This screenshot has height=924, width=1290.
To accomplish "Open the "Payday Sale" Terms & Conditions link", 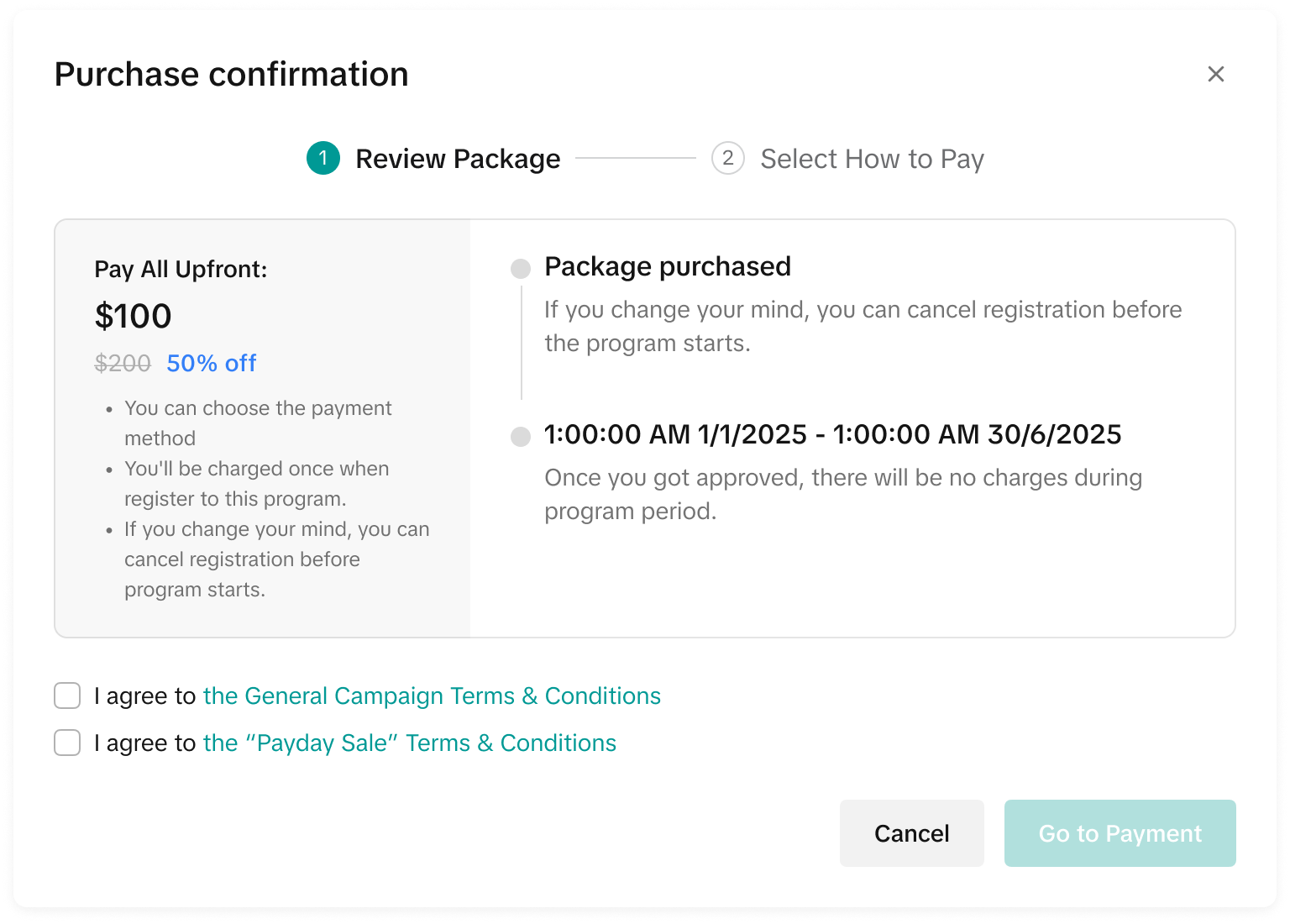I will point(409,743).
